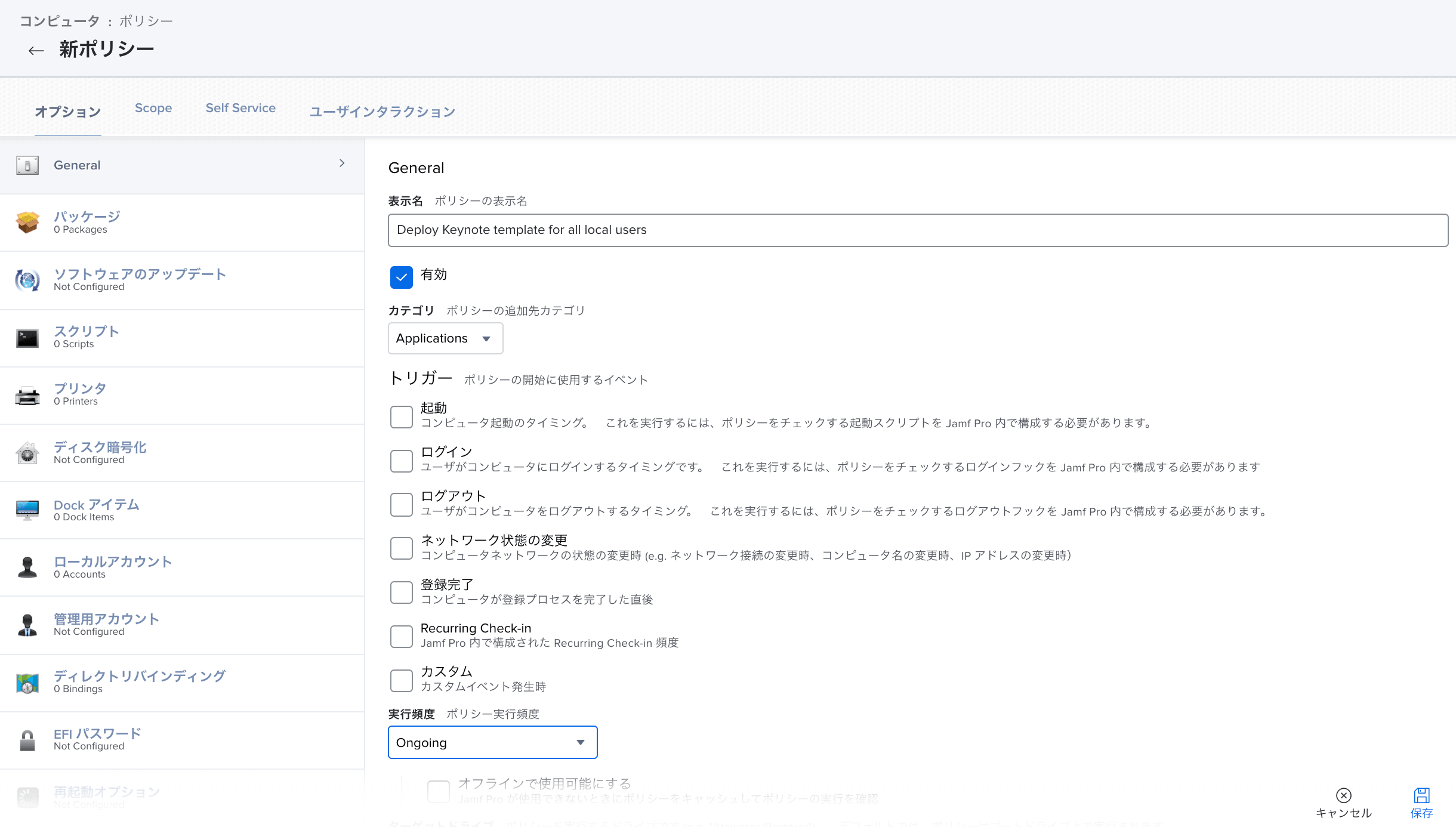Open the Dock アイテム payload section
The image size is (1456, 827).
click(x=182, y=510)
